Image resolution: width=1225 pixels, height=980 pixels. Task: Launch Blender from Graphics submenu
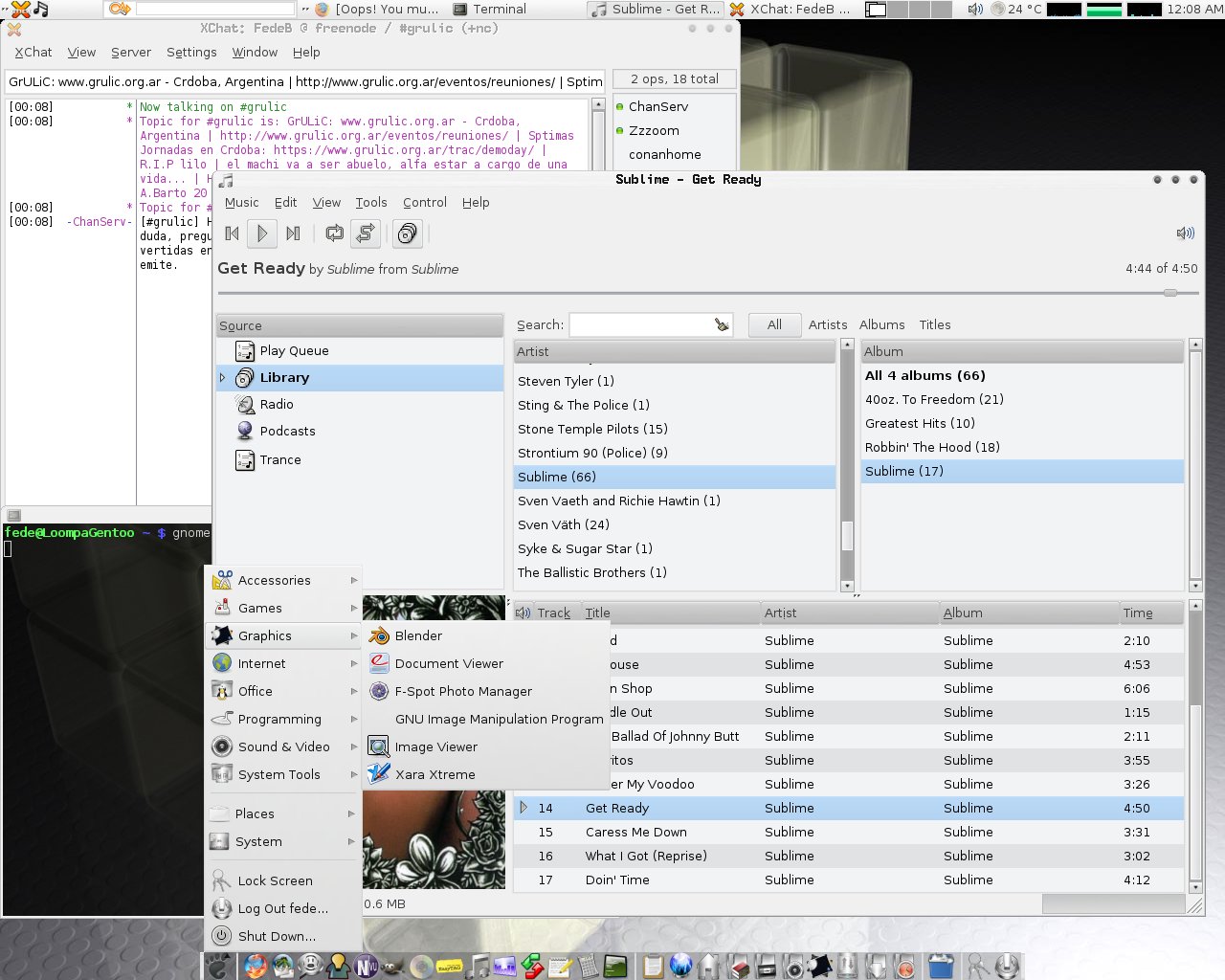point(484,635)
